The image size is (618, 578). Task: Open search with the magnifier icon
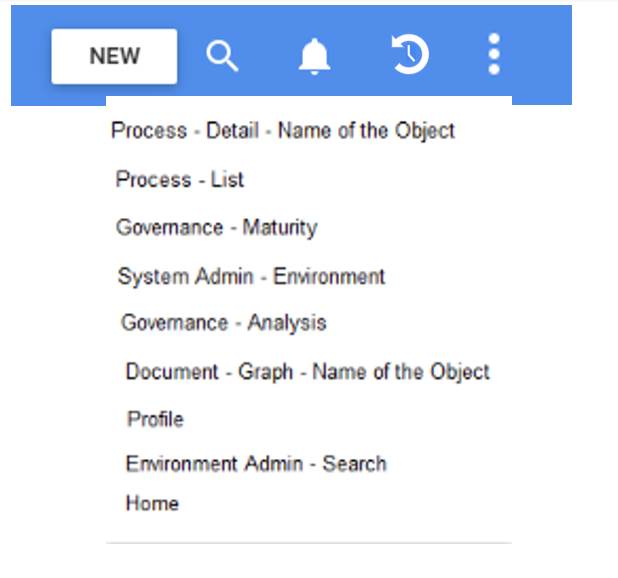(x=222, y=56)
